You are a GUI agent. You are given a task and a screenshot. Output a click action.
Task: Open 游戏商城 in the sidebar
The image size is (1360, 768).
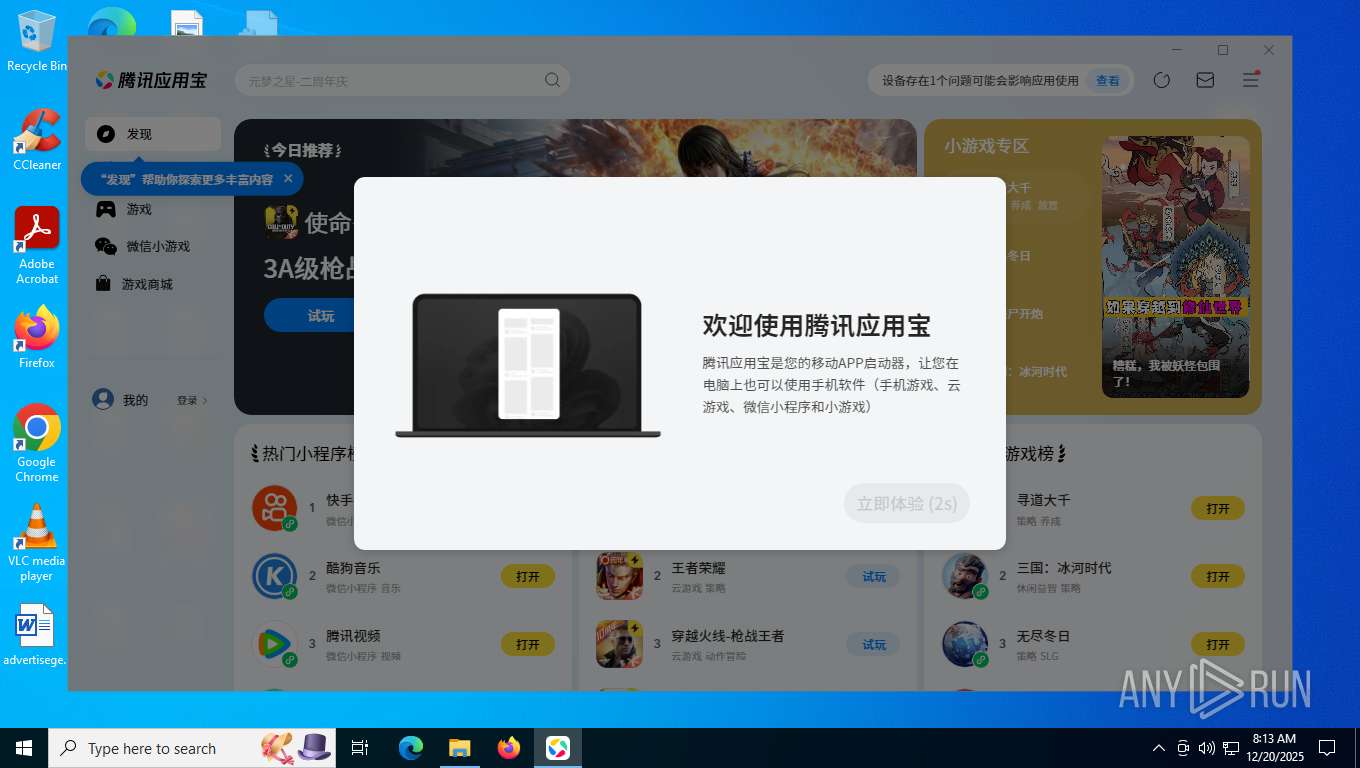pyautogui.click(x=153, y=284)
